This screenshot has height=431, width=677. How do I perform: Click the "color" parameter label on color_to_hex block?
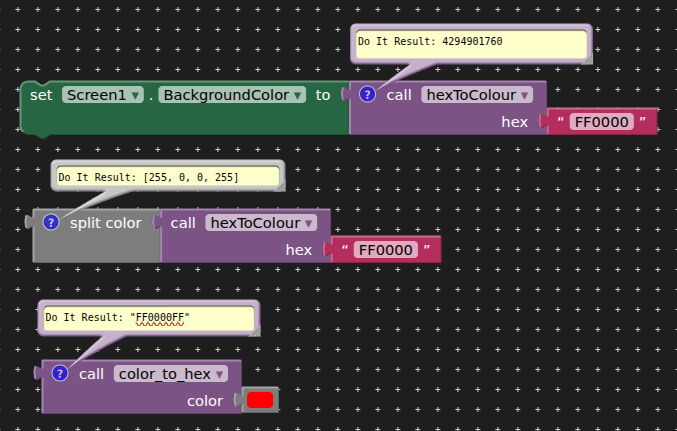click(205, 401)
